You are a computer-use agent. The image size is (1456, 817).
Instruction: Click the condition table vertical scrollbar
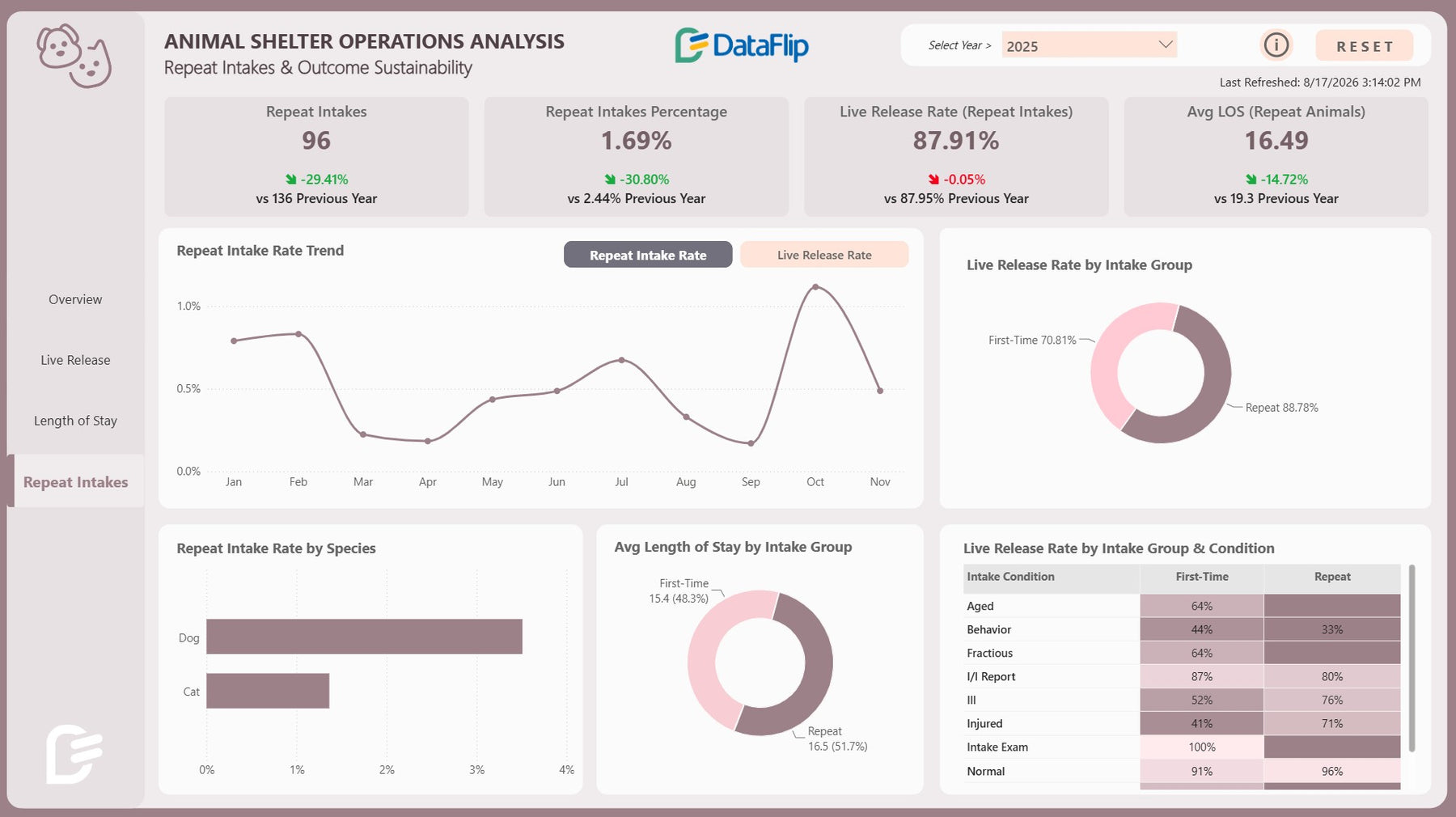pyautogui.click(x=1412, y=658)
